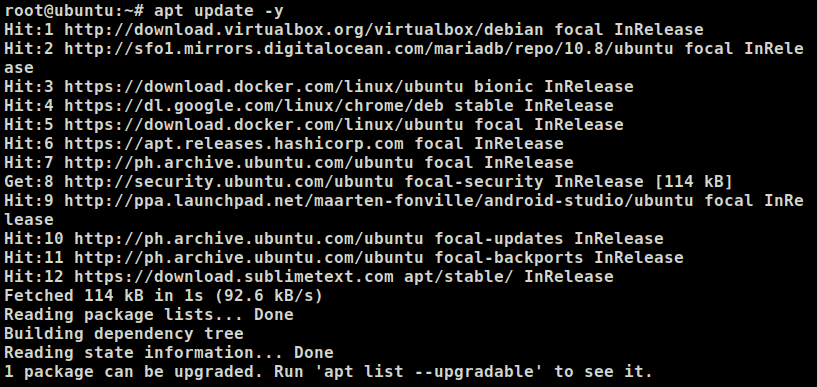The width and height of the screenshot is (817, 387).
Task: Click the 'Building dependency tree' line
Action: coord(124,334)
